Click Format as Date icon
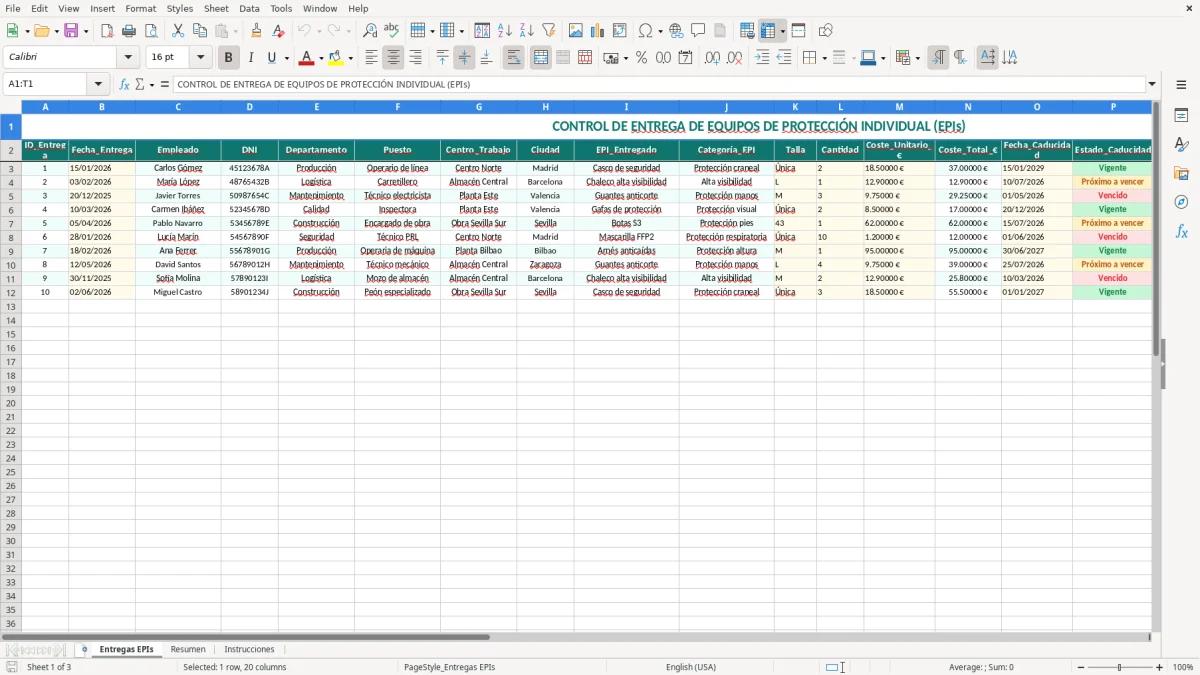Viewport: 1200px width, 675px height. (686, 58)
